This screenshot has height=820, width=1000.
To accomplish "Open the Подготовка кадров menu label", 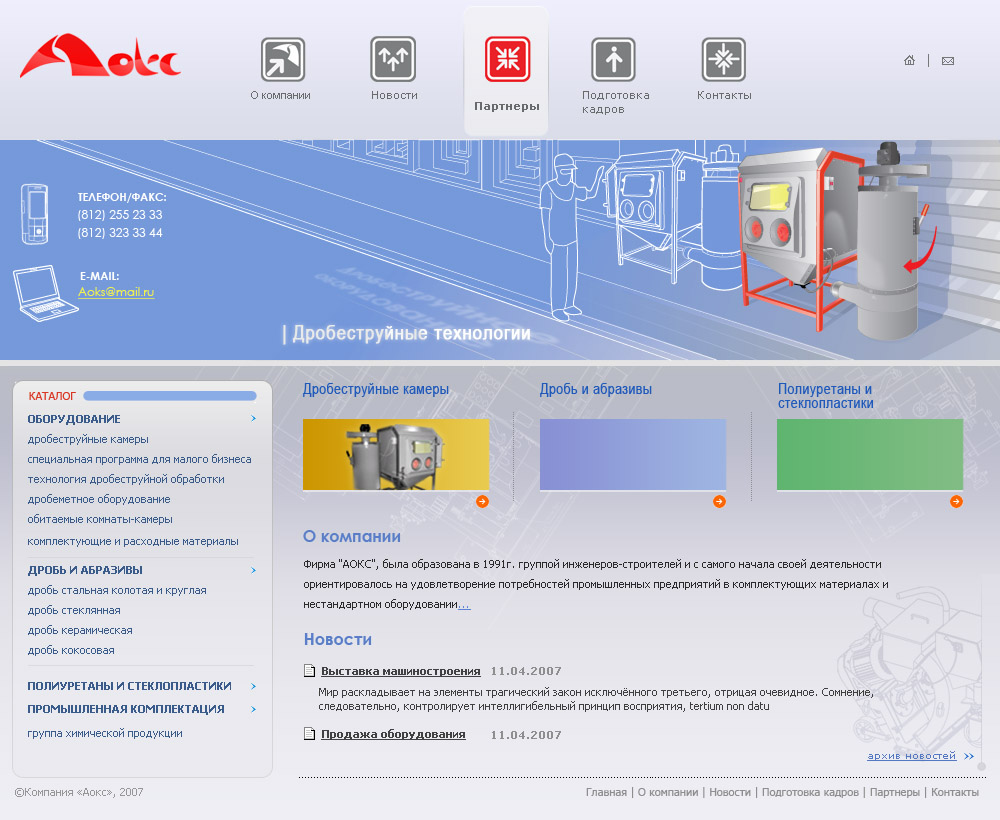I will click(615, 102).
